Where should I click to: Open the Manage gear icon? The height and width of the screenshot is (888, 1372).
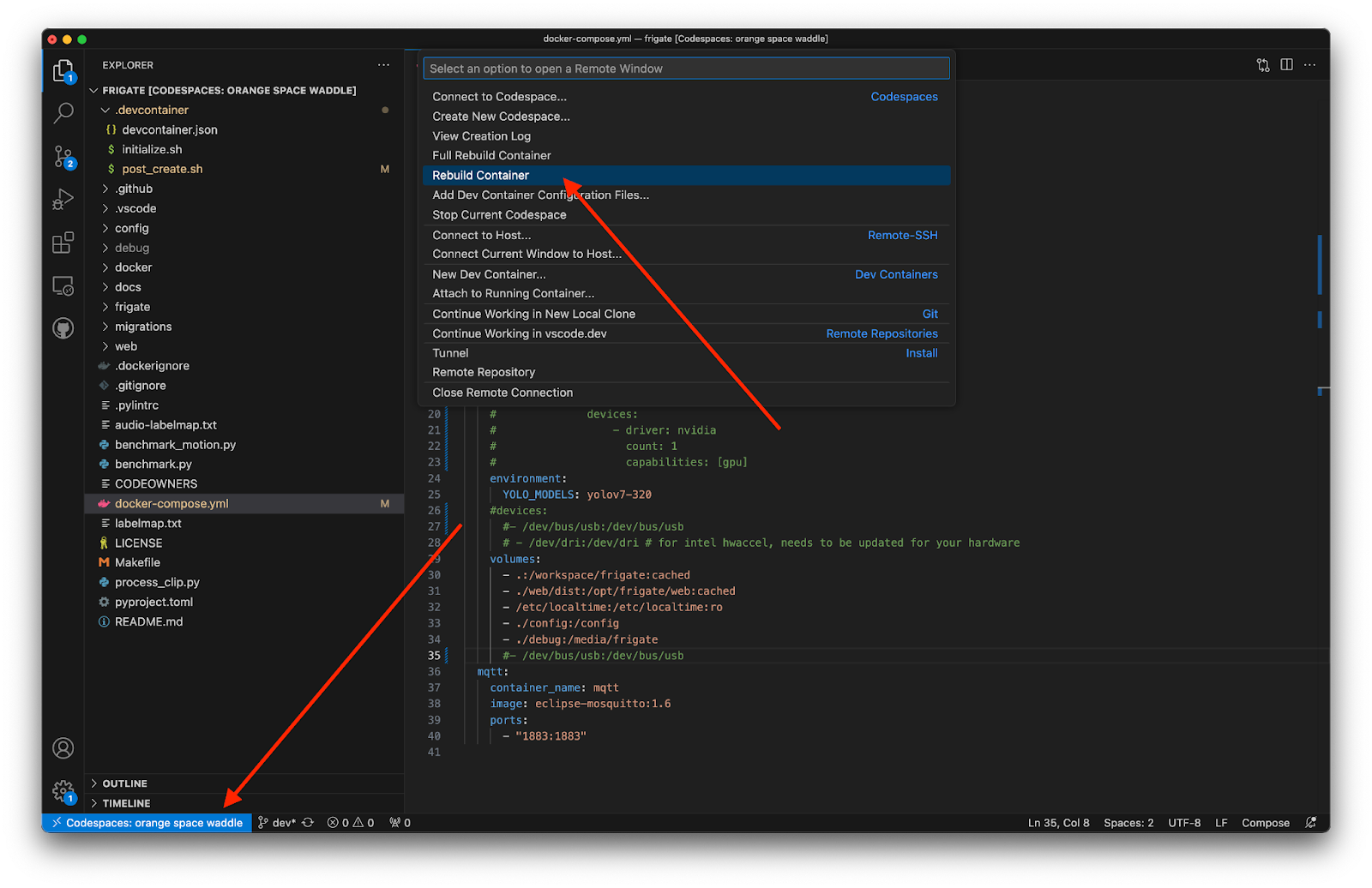(x=63, y=791)
